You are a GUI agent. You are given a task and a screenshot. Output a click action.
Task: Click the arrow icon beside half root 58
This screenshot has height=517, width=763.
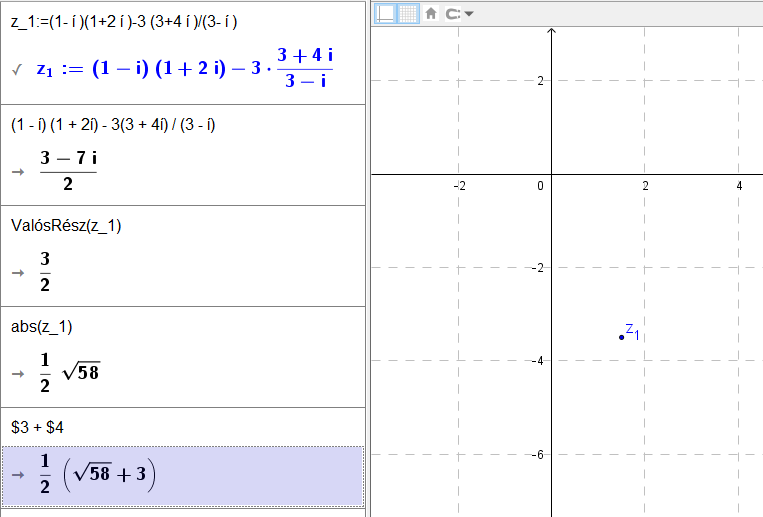click(18, 374)
